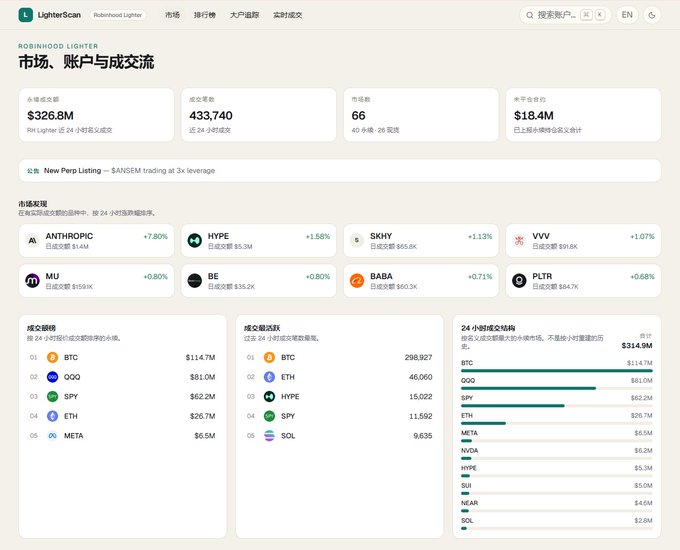The width and height of the screenshot is (680, 550).
Task: Click the PLTR market icon
Action: (519, 281)
